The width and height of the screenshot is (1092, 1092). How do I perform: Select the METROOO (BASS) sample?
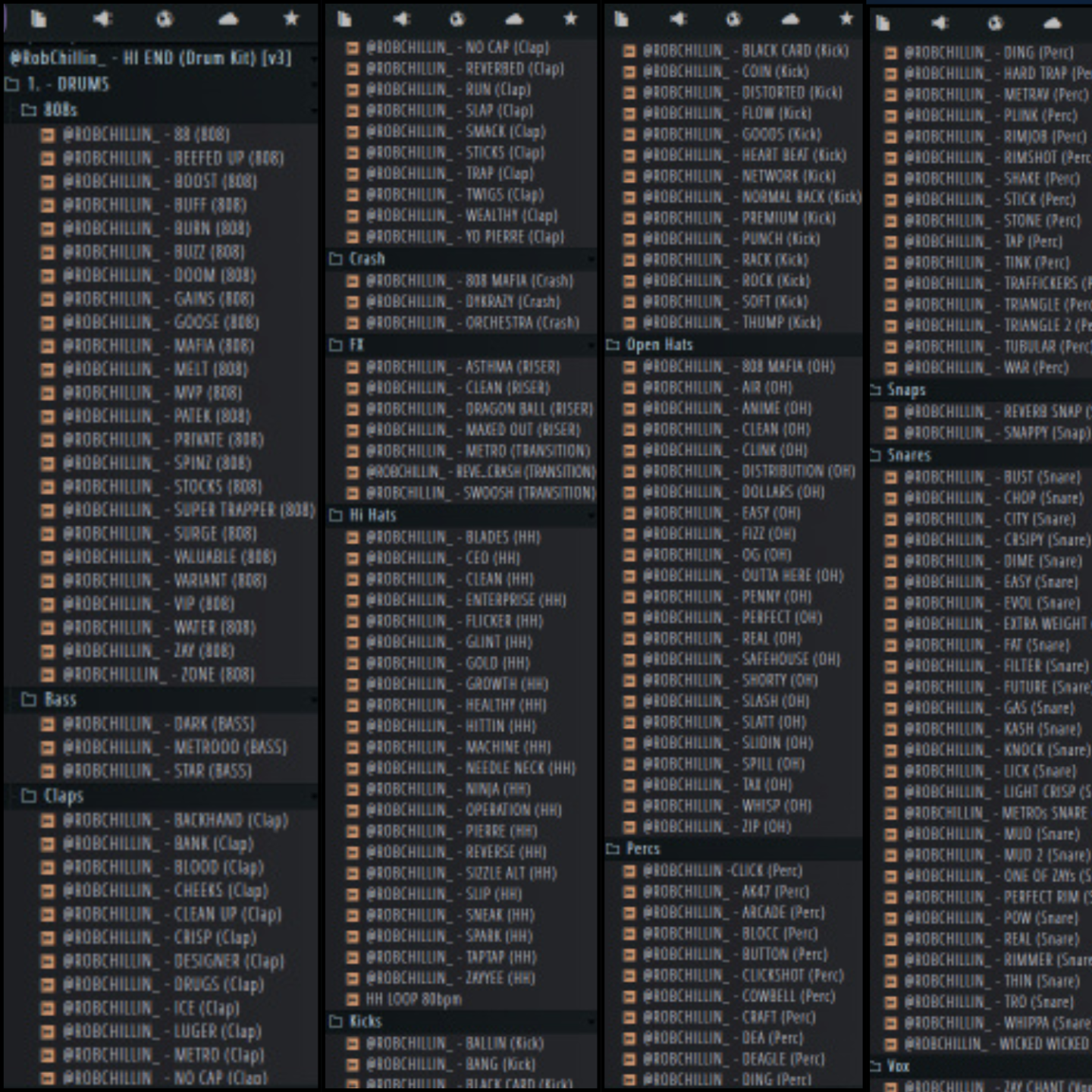pos(174,747)
